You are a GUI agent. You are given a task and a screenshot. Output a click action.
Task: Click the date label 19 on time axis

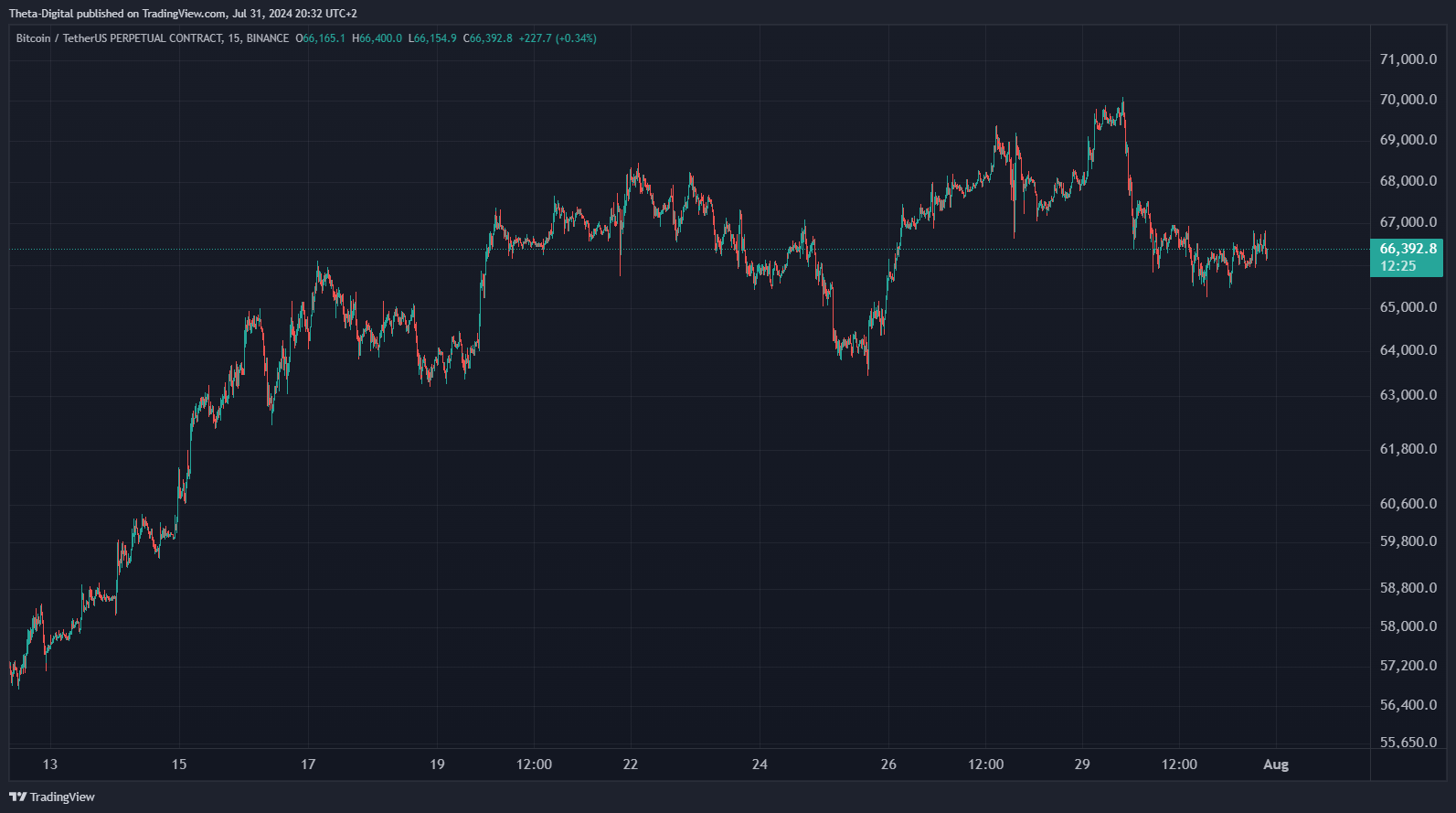pos(437,765)
